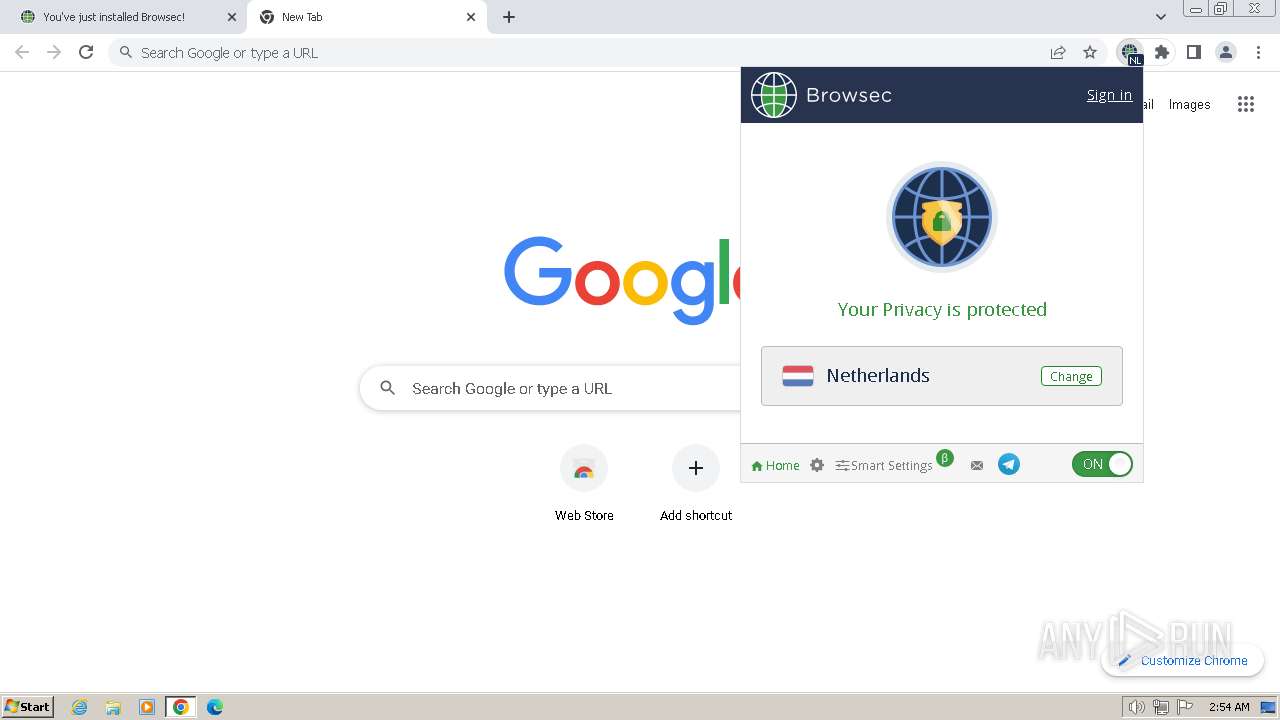Open Microsoft Edge from taskbar
Image resolution: width=1280 pixels, height=720 pixels.
tap(214, 707)
